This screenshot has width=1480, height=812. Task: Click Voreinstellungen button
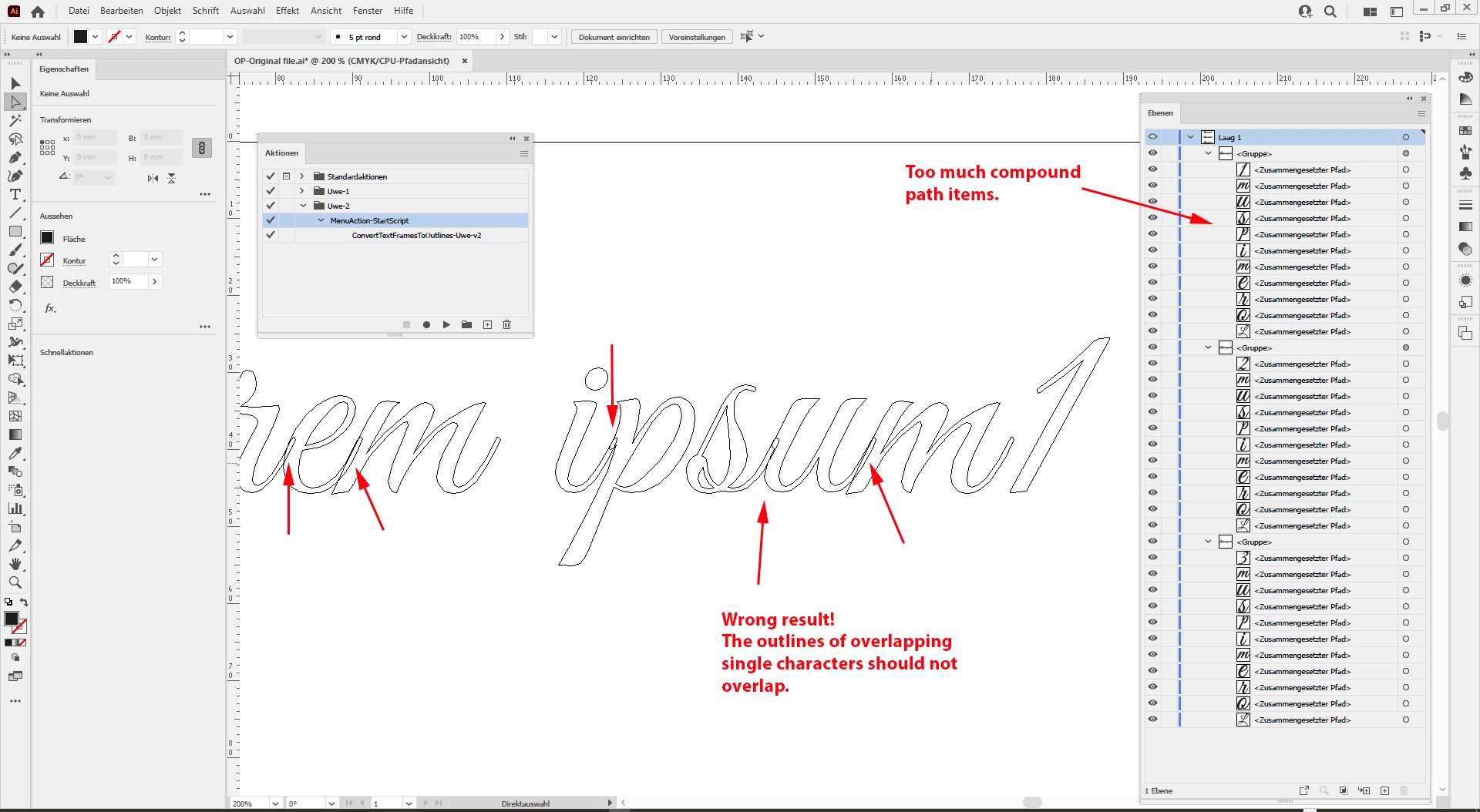(x=697, y=37)
